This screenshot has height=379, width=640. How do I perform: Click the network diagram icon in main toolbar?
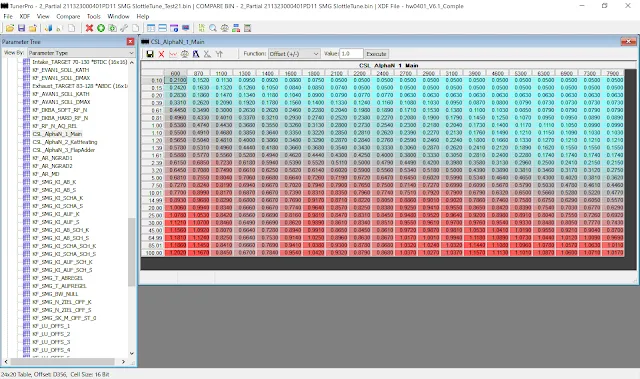[236, 28]
